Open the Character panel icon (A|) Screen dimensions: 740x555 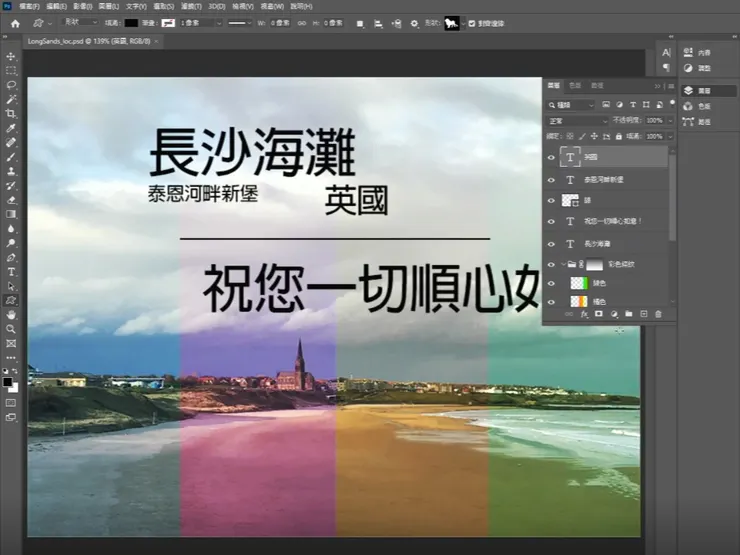click(x=666, y=52)
